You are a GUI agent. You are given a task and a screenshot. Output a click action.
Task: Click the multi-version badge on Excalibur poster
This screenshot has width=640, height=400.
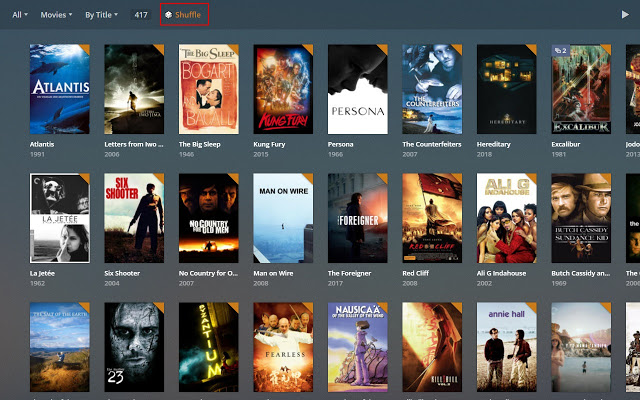tap(560, 51)
